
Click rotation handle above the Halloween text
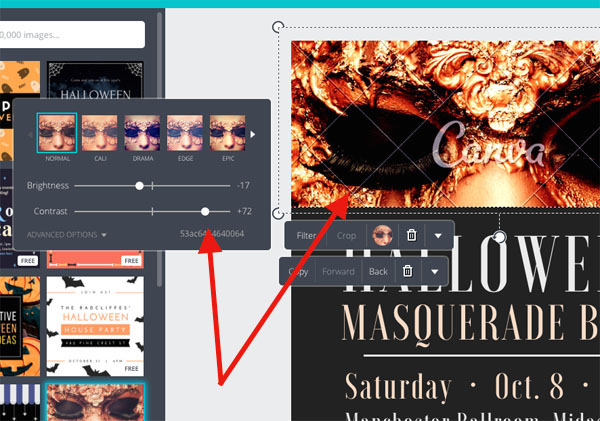[x=500, y=237]
